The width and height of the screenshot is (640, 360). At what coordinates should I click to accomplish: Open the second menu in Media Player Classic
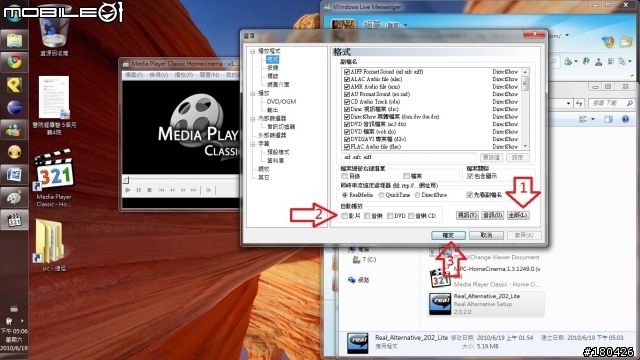point(158,75)
